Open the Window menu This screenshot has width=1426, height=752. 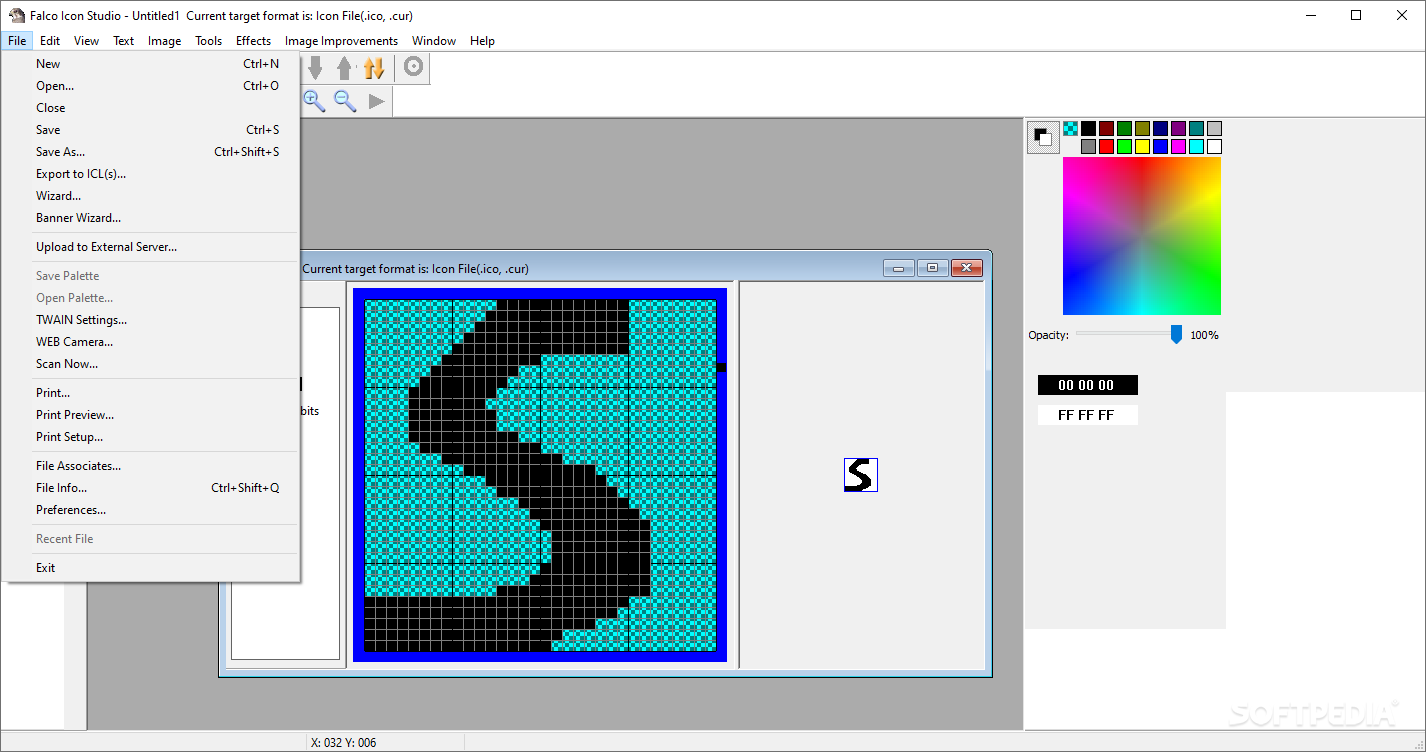click(434, 41)
